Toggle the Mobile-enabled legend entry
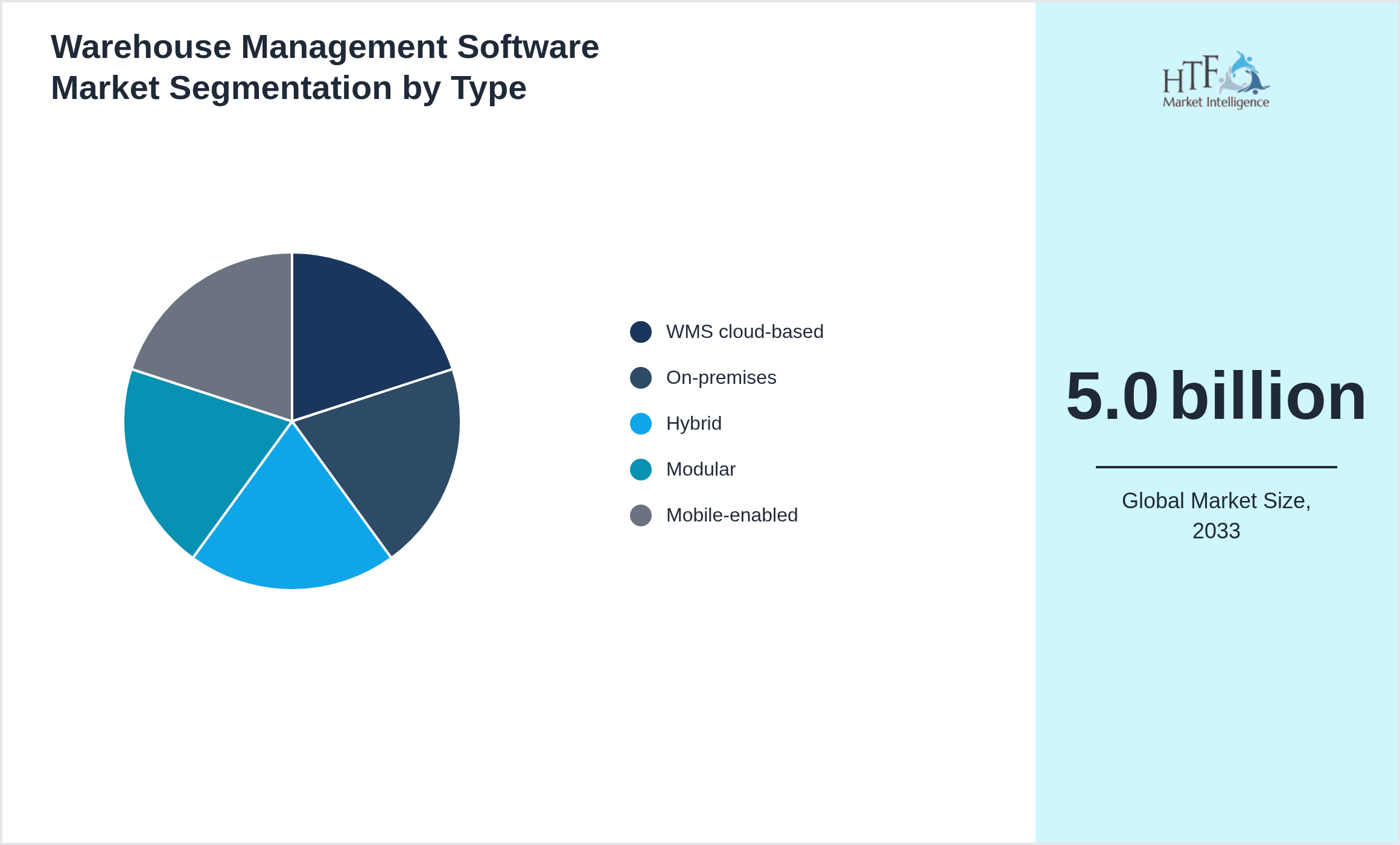The image size is (1400, 845). coord(731,515)
